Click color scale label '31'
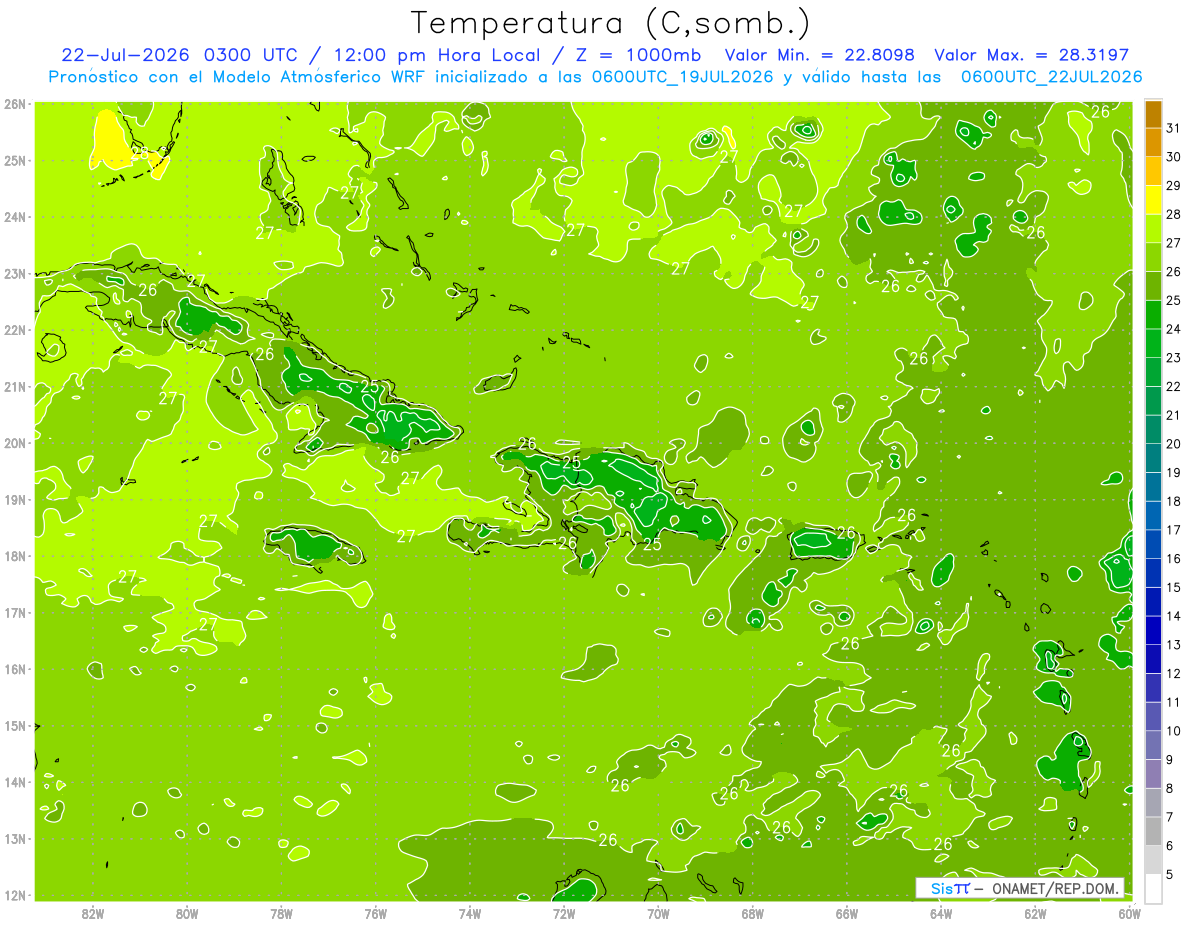Screen dimensions: 1200x927 1174,128
